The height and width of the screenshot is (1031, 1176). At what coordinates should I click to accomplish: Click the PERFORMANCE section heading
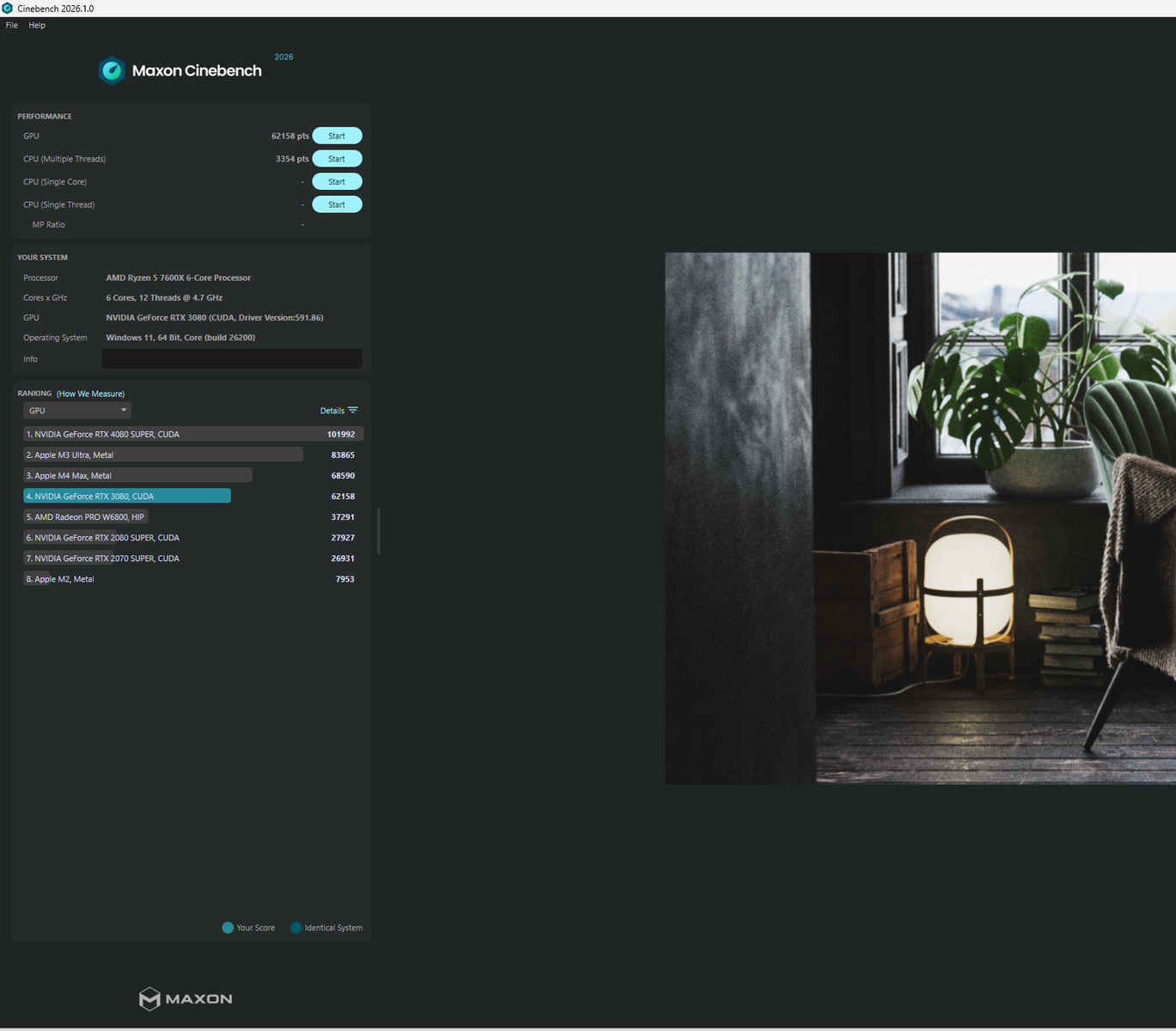point(45,116)
